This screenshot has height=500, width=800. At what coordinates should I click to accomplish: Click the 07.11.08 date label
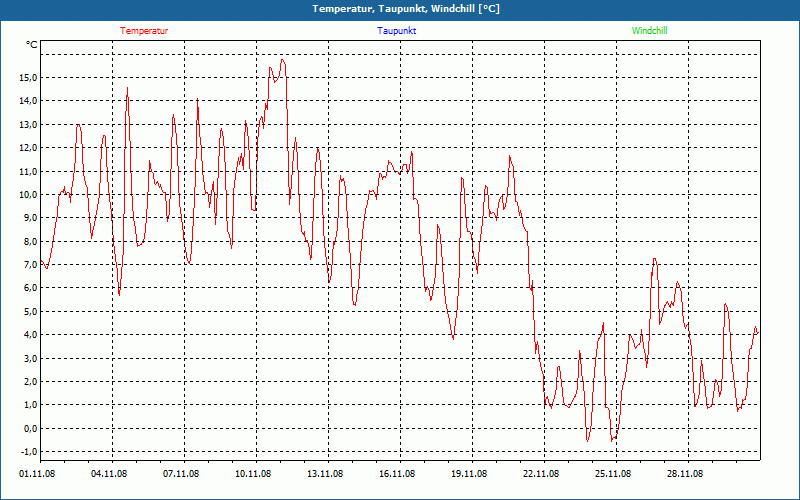coord(181,474)
